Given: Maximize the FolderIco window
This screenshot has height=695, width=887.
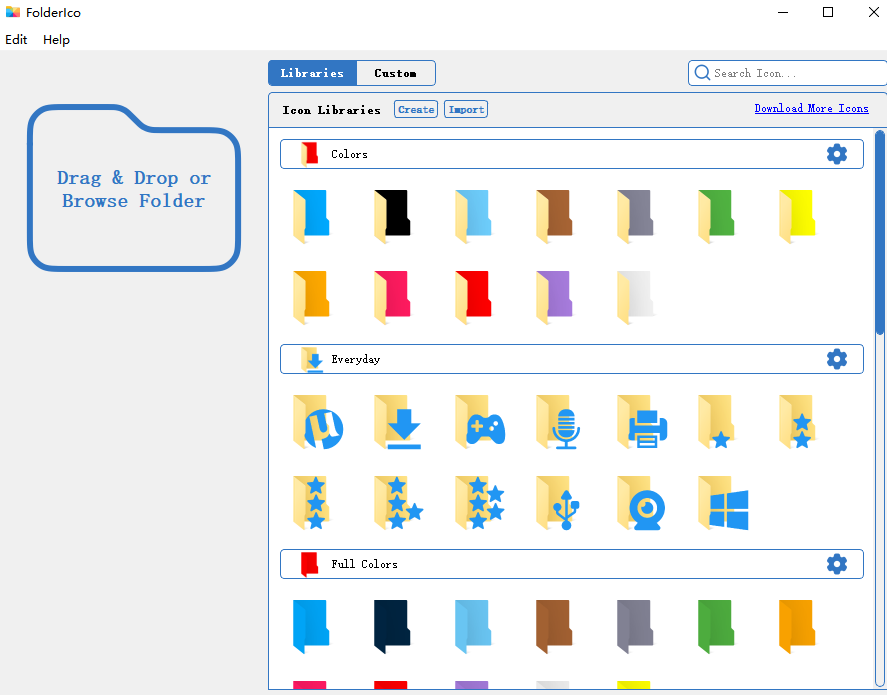Looking at the screenshot, I should tap(828, 12).
